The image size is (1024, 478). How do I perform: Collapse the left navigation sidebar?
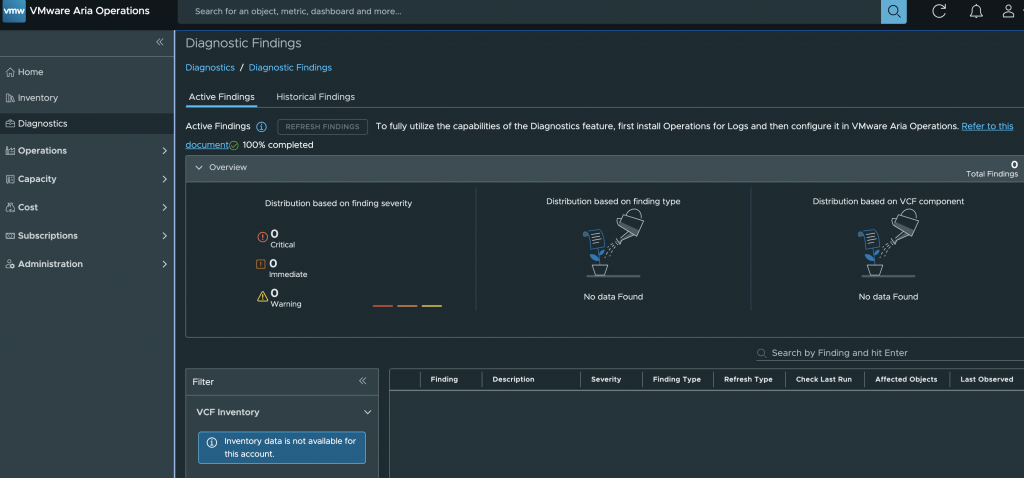coord(159,42)
